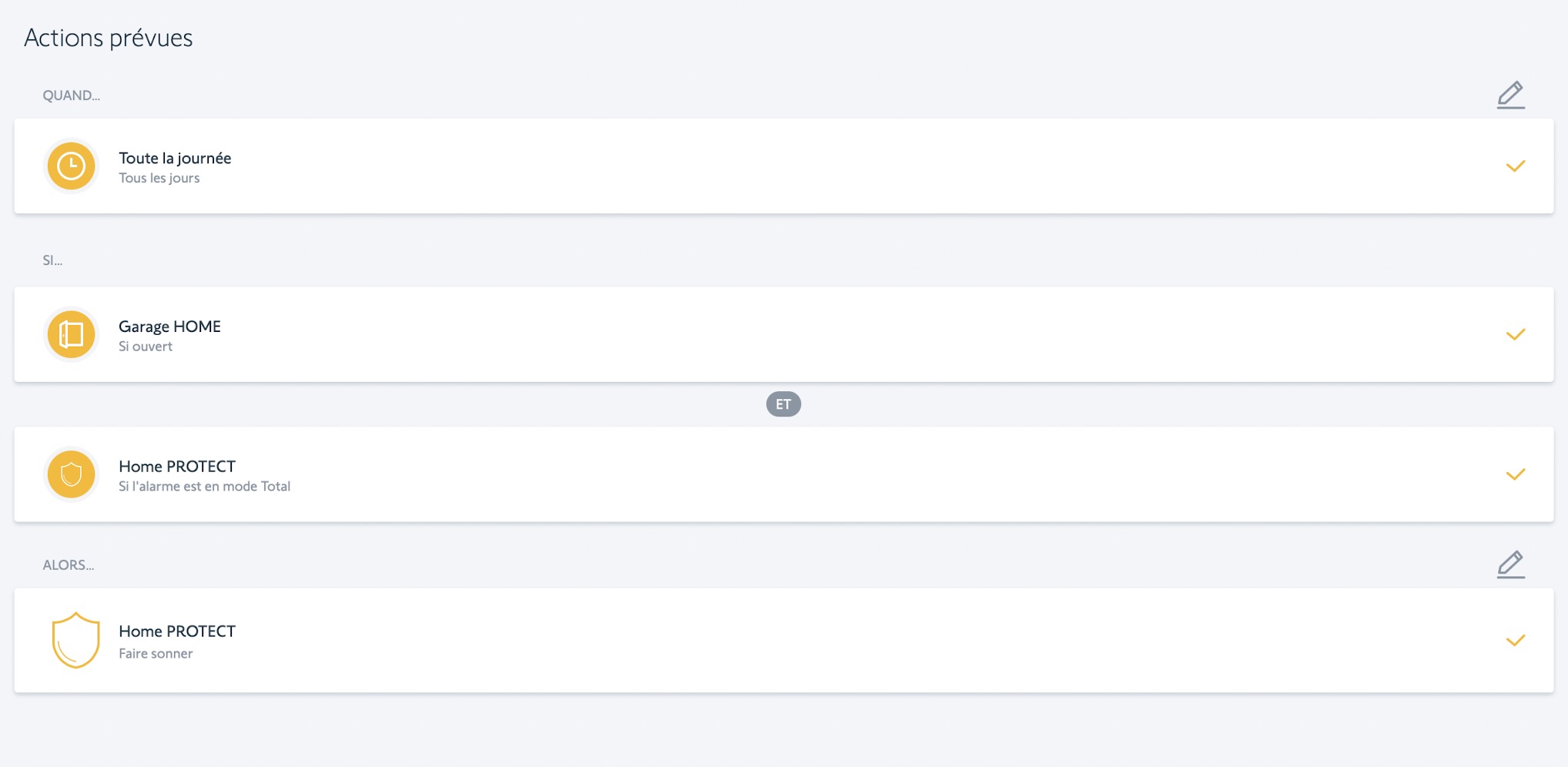Toggle the checkmark on the Toute la journée row

tap(1515, 166)
